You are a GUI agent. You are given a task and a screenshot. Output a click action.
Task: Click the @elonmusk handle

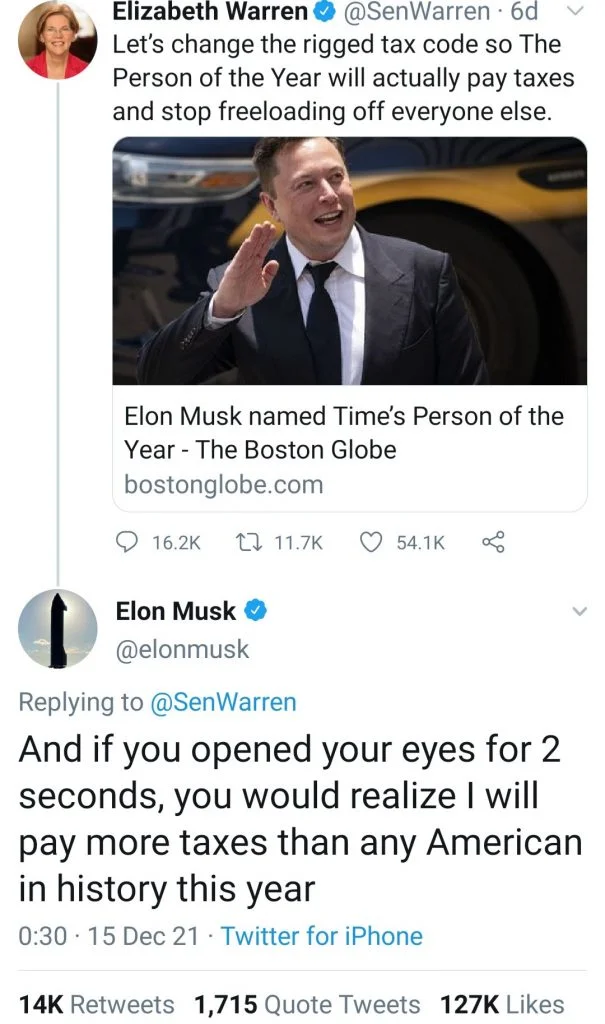[x=182, y=650]
